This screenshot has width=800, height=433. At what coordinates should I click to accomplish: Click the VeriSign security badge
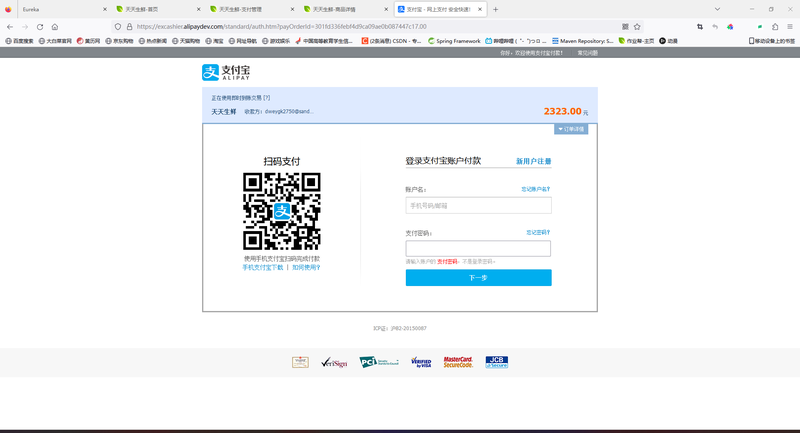(x=334, y=363)
